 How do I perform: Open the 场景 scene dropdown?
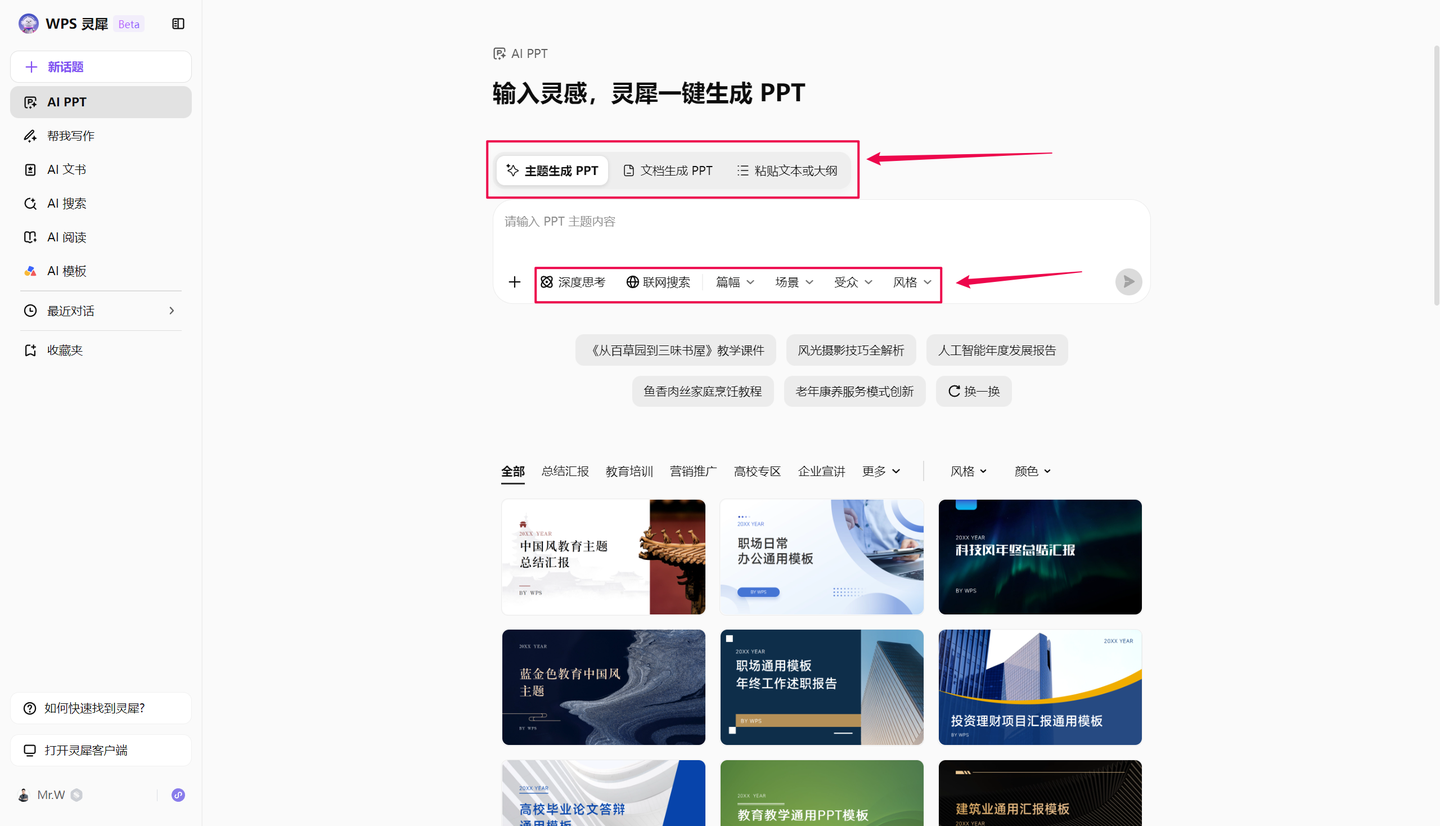[795, 282]
